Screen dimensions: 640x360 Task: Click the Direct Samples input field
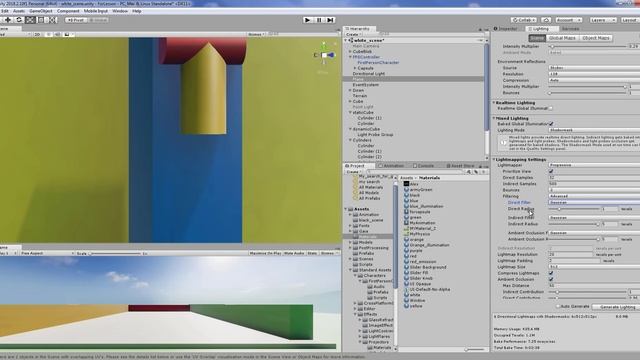tap(594, 178)
